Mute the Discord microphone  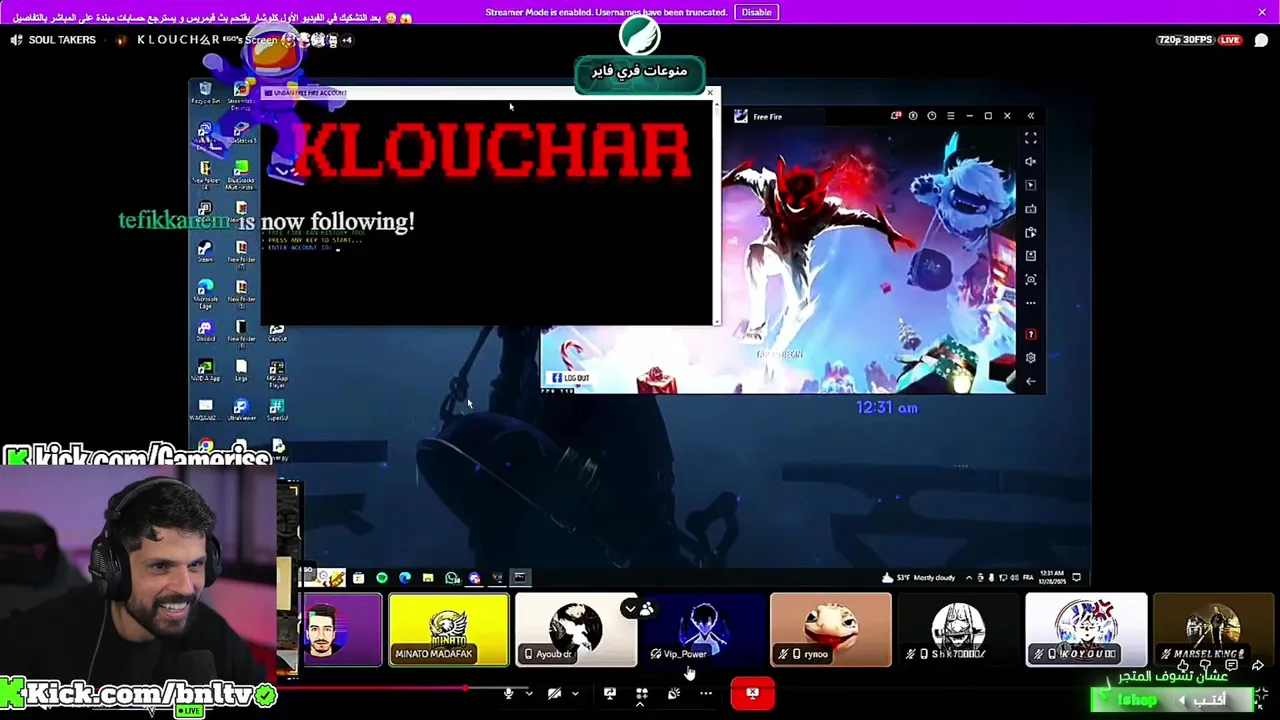[x=508, y=693]
